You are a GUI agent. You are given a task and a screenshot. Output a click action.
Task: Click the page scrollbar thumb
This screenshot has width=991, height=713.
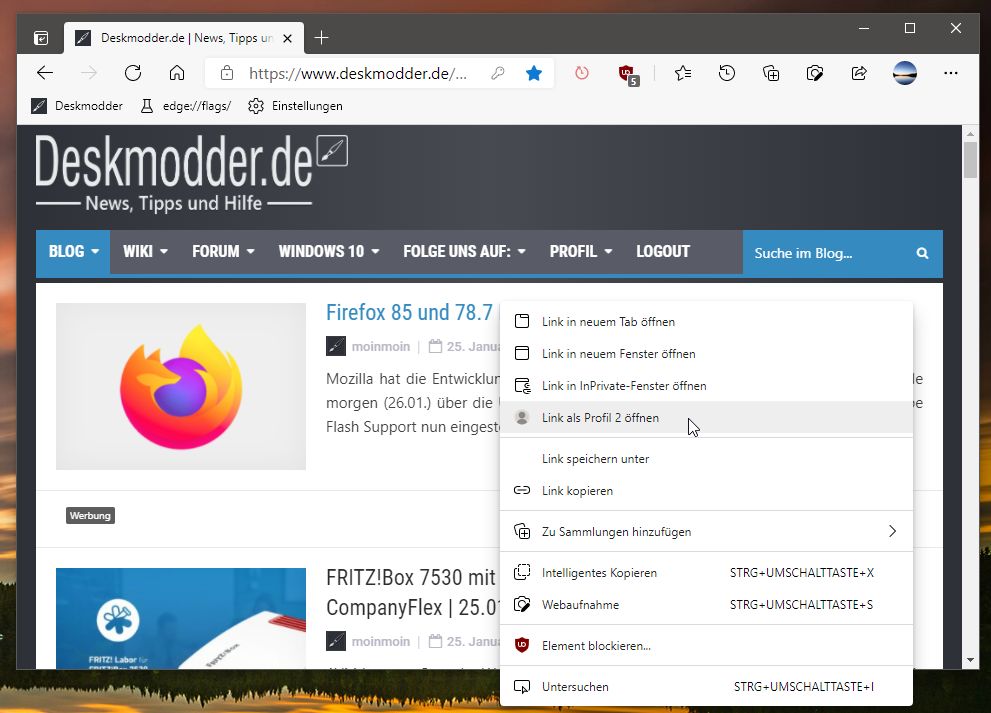coord(970,161)
